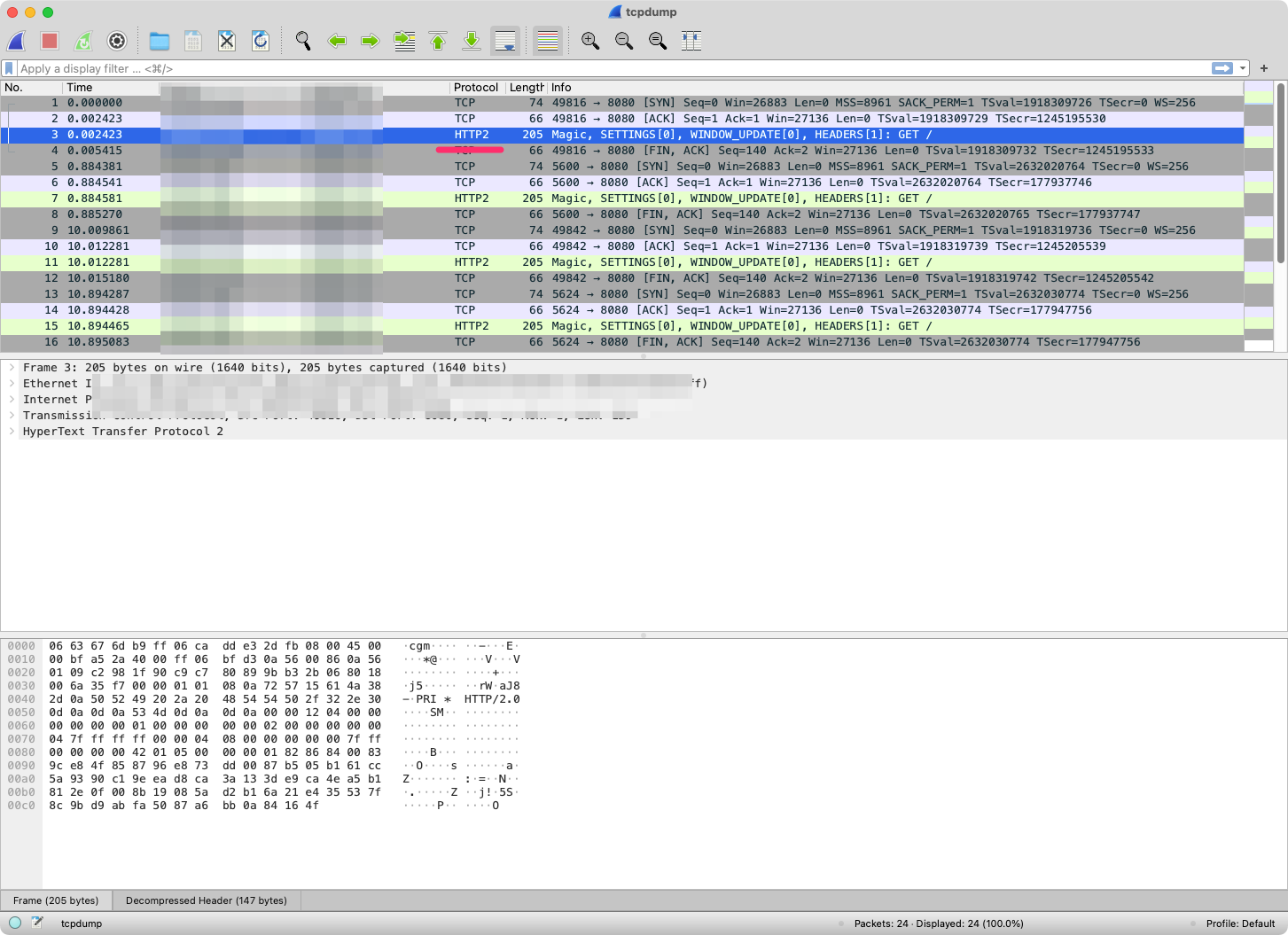The height and width of the screenshot is (935, 1288).
Task: Open the Profile: Default selector
Action: coord(1240,923)
